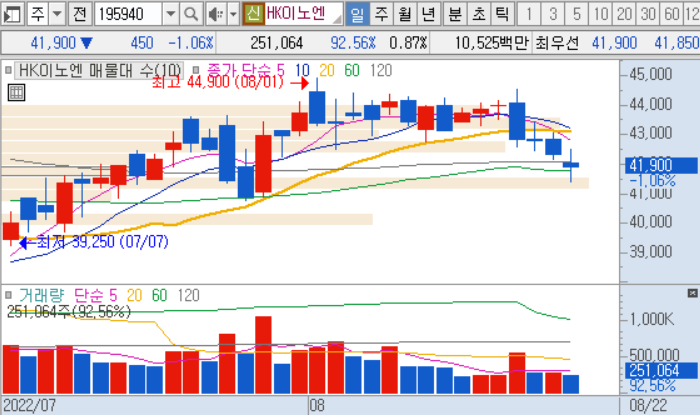
Task: Click the 종가 단순 moving average label
Action: (240, 70)
